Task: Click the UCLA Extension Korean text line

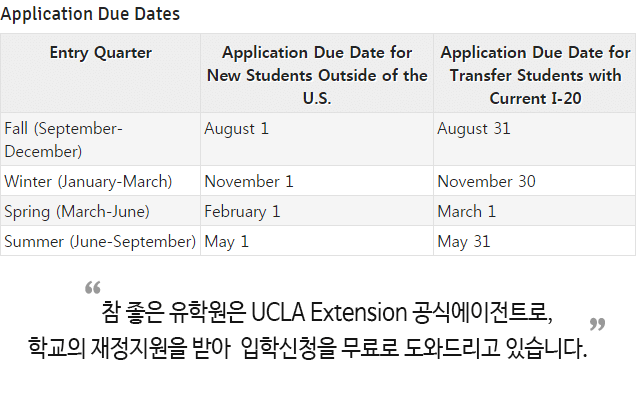Action: click(327, 312)
